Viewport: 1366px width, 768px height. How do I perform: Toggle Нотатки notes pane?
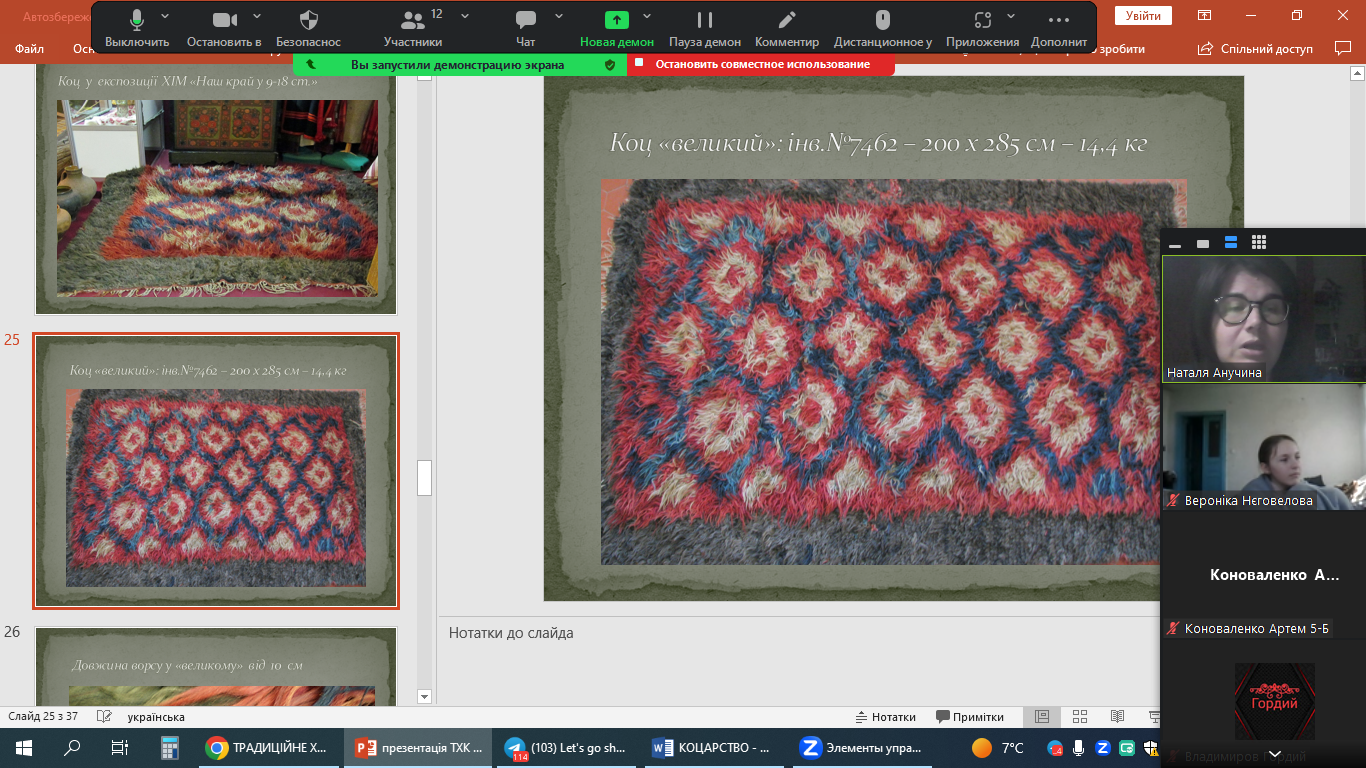coord(886,717)
